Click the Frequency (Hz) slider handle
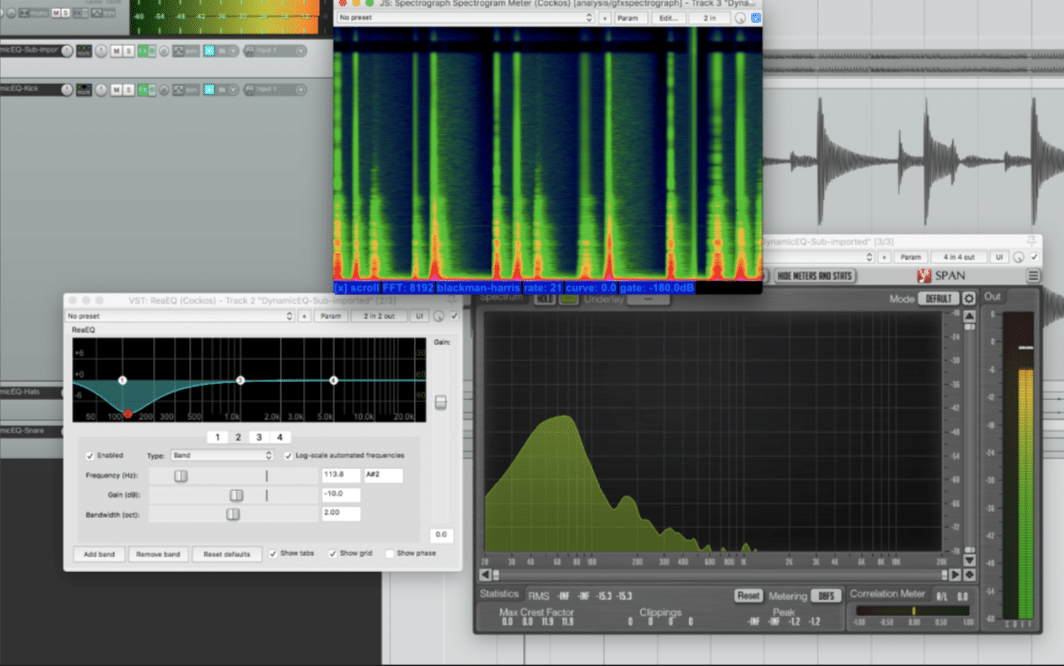This screenshot has height=666, width=1064. (x=180, y=476)
